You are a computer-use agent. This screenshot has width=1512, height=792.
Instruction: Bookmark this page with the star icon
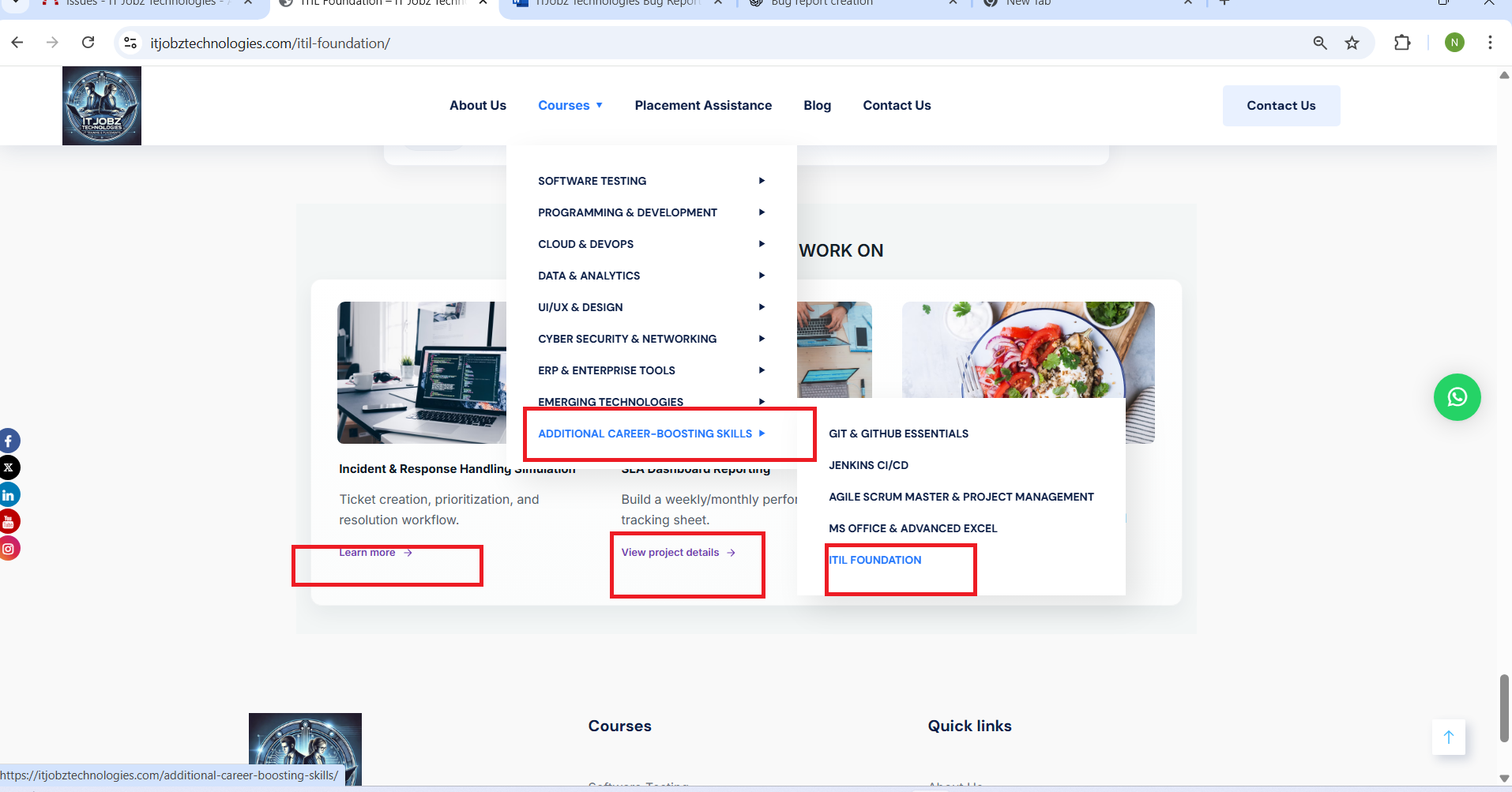coord(1352,43)
